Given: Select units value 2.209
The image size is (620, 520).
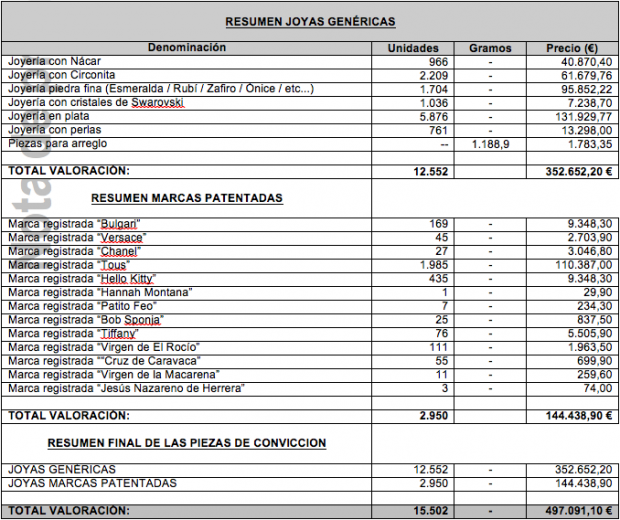Looking at the screenshot, I should (x=434, y=76).
